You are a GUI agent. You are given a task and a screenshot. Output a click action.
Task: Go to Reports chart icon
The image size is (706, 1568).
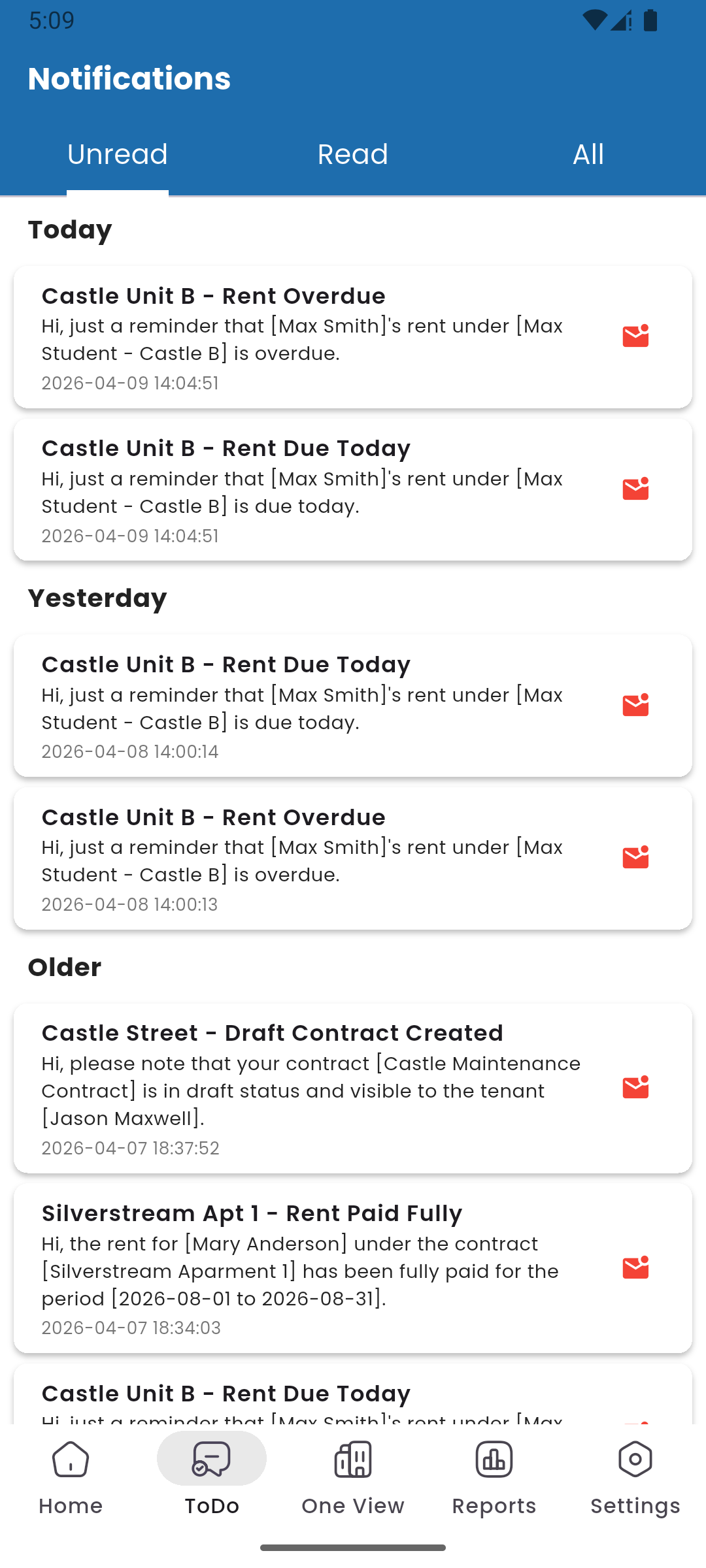(x=494, y=1460)
